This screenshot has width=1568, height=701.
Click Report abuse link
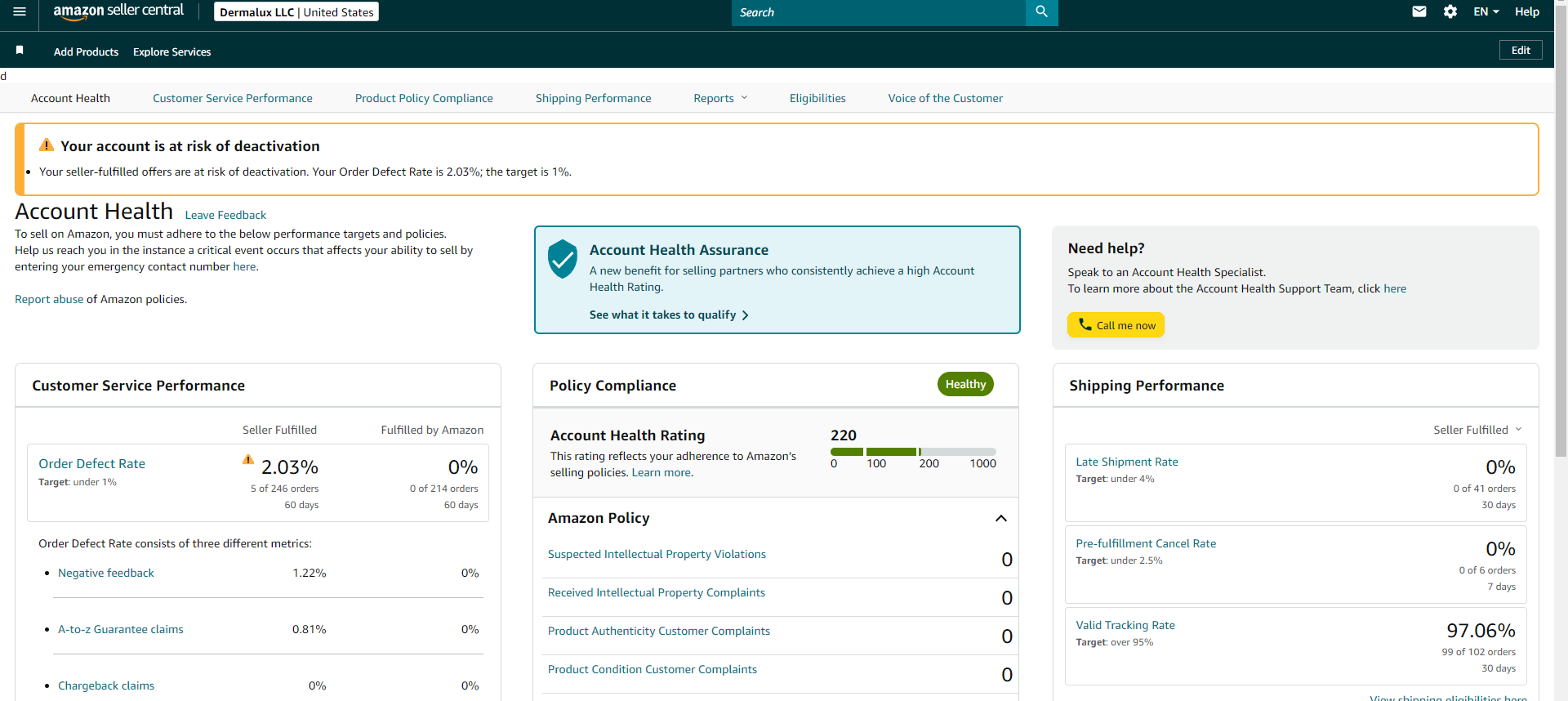pos(49,299)
